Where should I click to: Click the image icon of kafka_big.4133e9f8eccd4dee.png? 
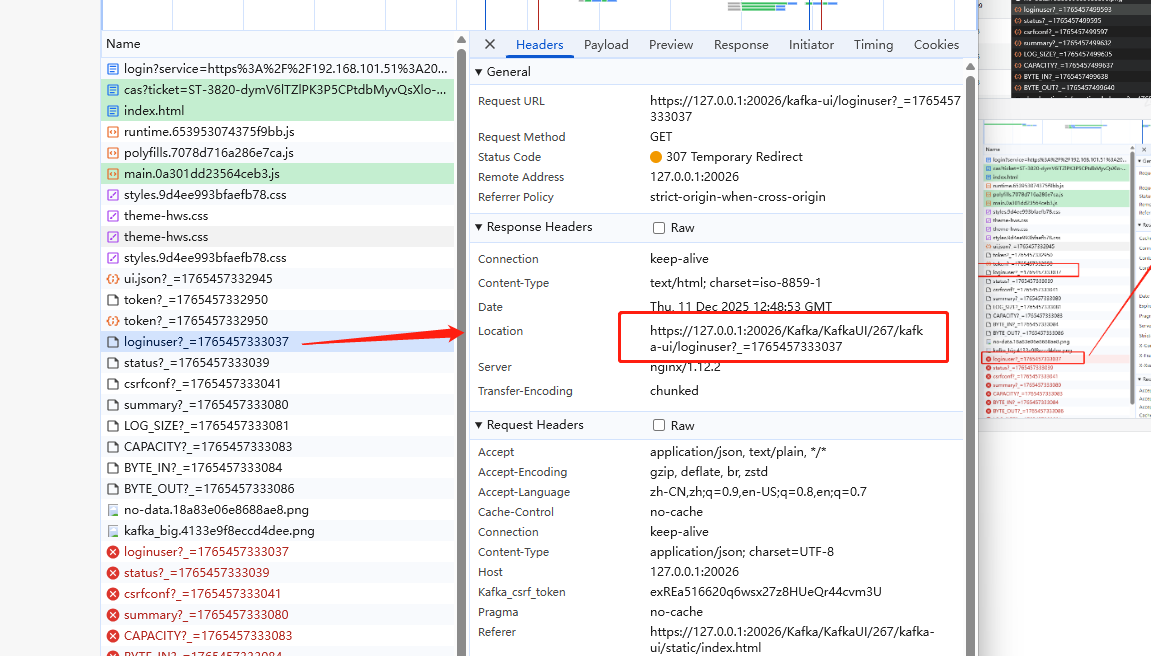pyautogui.click(x=112, y=531)
